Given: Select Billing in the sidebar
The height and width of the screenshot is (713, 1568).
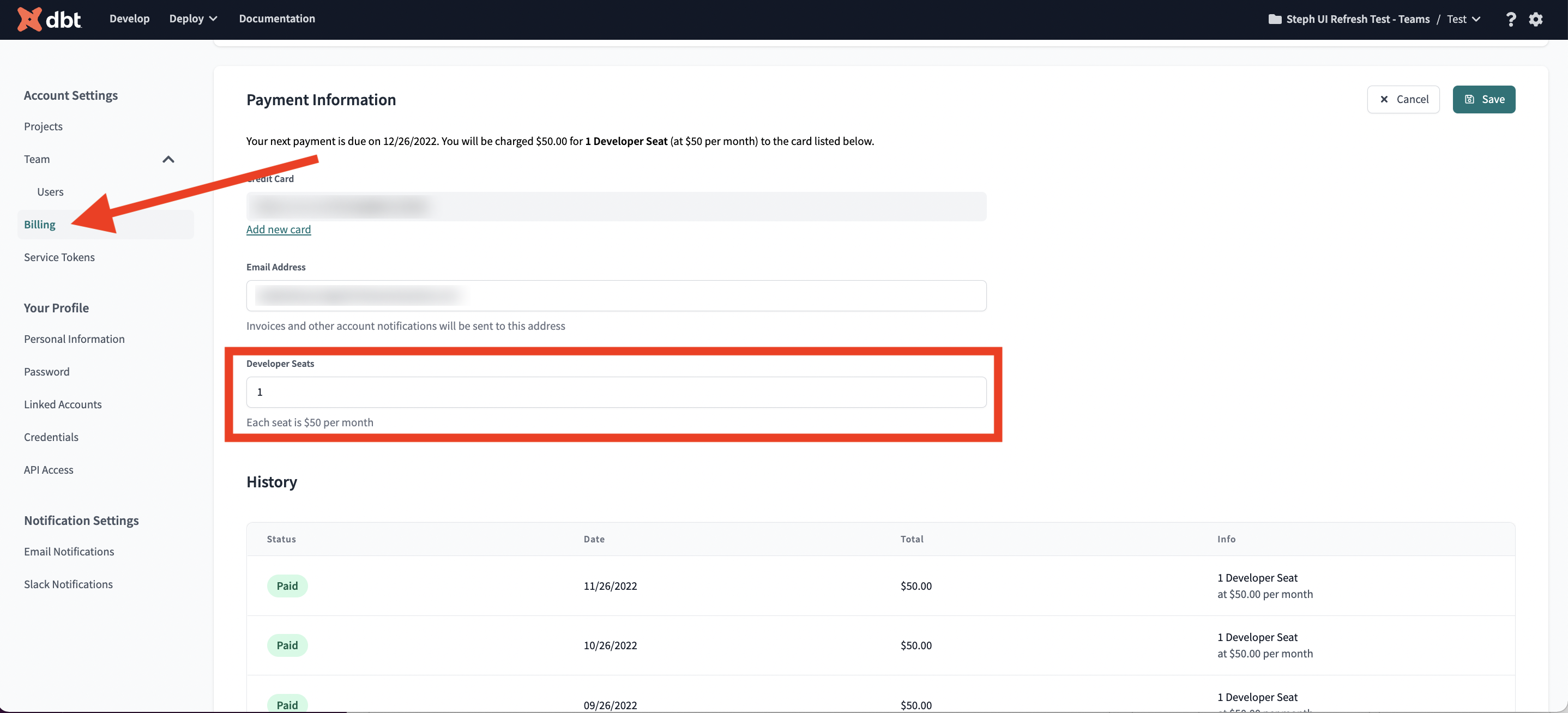Looking at the screenshot, I should point(40,225).
